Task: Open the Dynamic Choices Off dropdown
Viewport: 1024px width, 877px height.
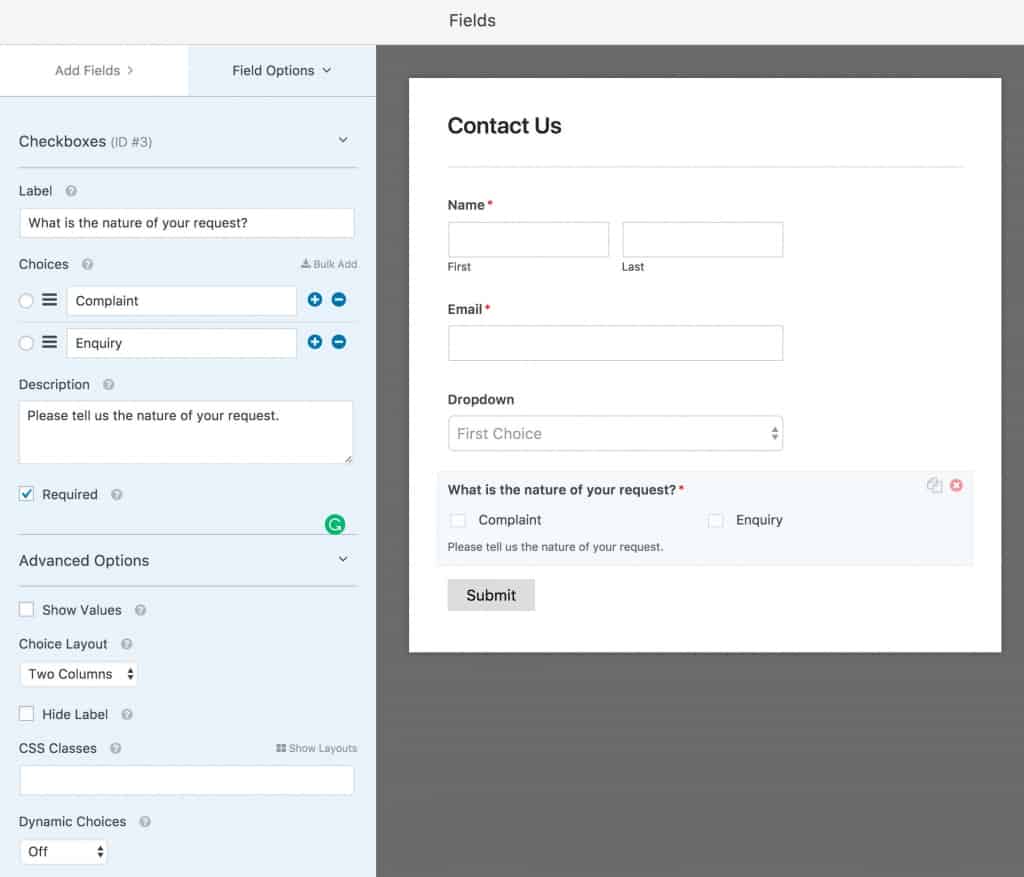Action: pos(63,852)
